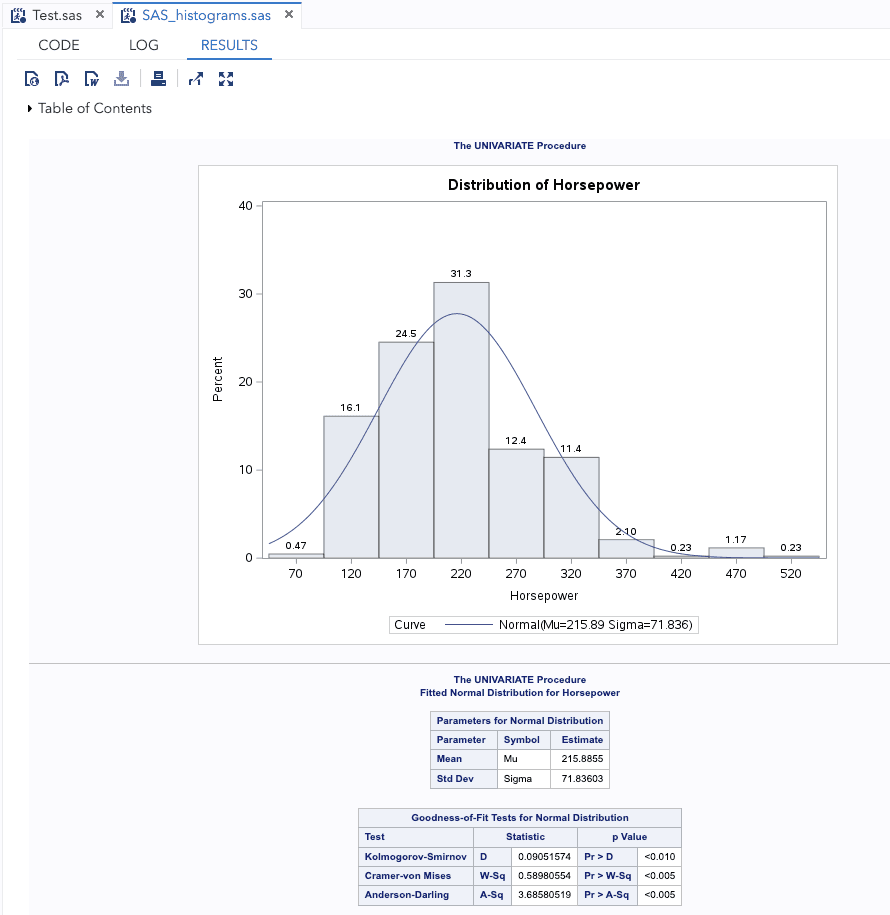Close the Test.sas tab
The width and height of the screenshot is (890, 915).
(x=99, y=16)
